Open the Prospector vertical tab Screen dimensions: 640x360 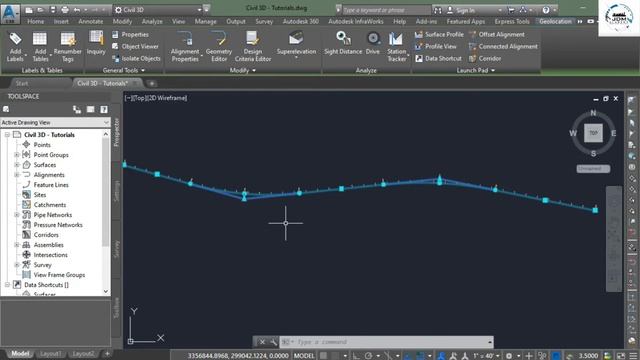click(x=116, y=132)
